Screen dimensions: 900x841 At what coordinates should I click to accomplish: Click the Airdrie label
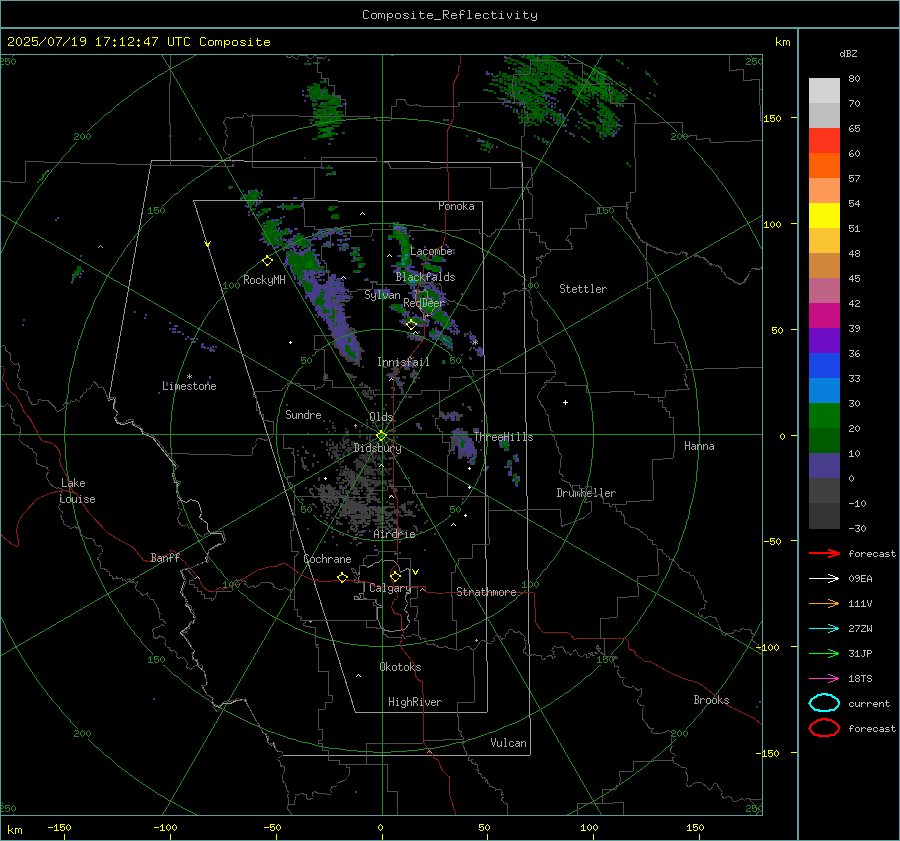point(394,534)
